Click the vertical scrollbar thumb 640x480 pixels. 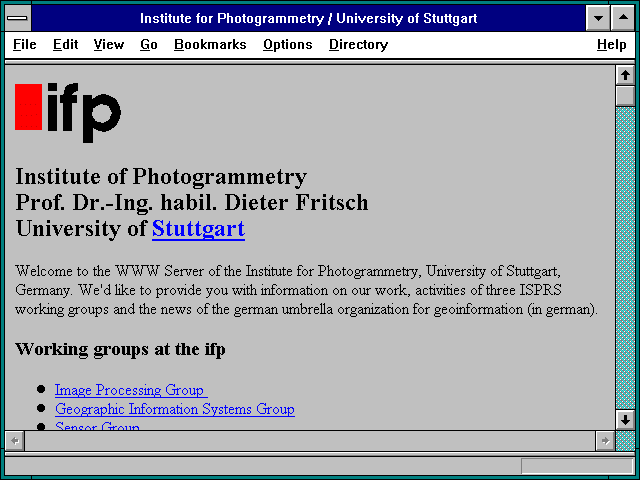pyautogui.click(x=625, y=96)
